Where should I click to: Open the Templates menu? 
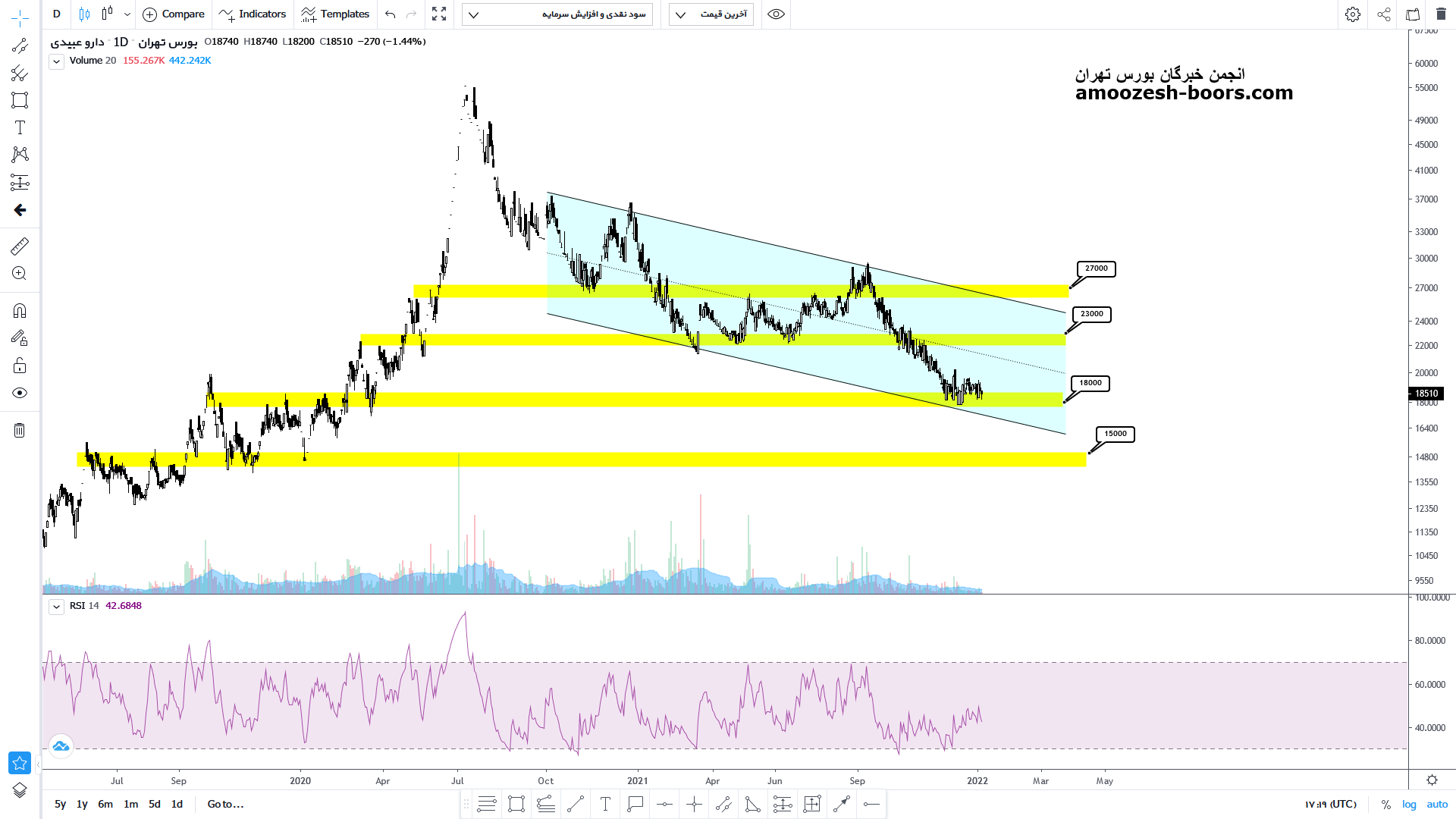tap(334, 14)
